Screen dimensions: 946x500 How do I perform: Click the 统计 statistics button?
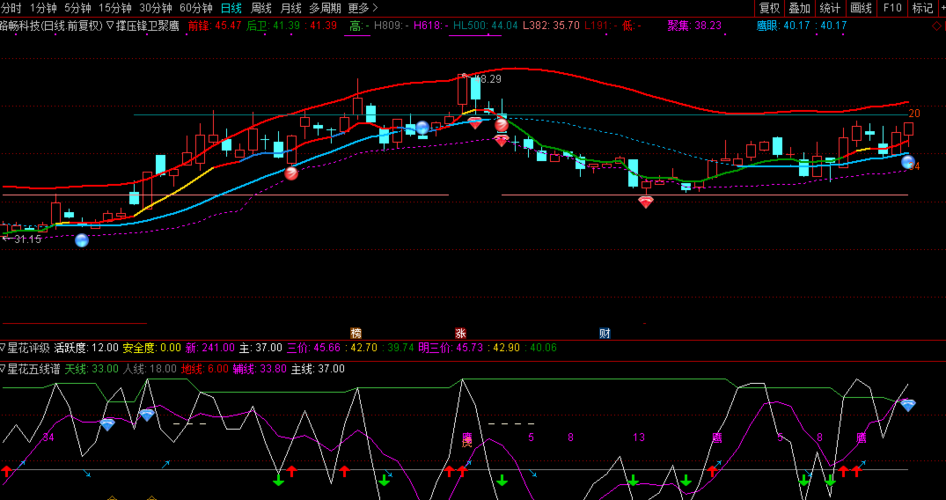point(831,8)
